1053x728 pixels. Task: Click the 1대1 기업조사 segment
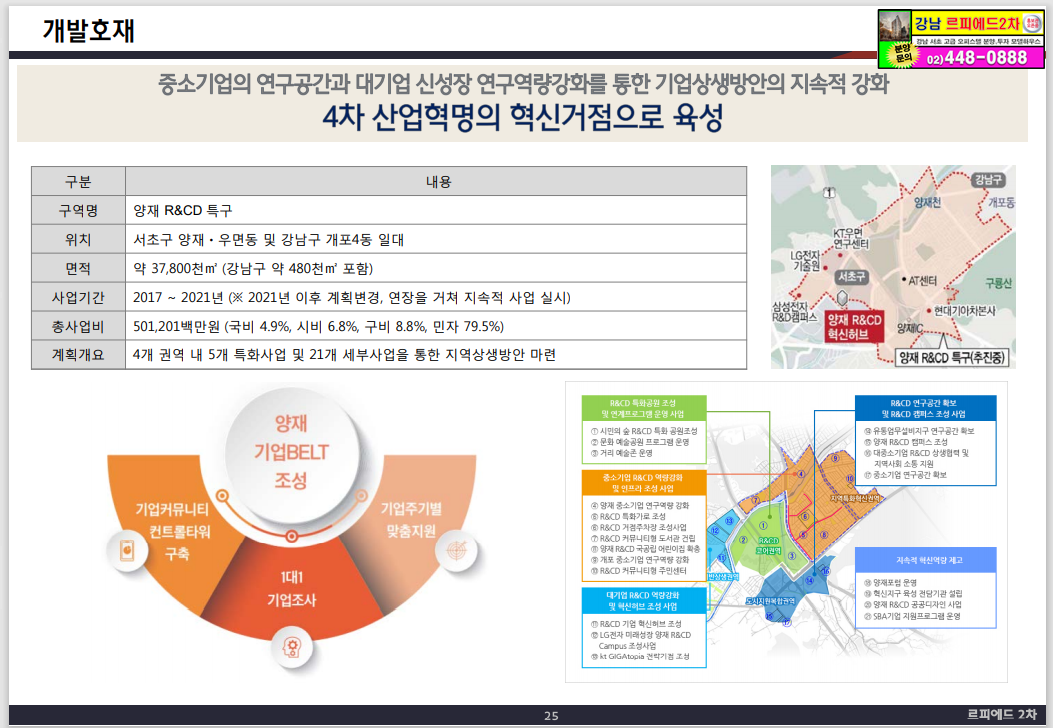pyautogui.click(x=291, y=588)
